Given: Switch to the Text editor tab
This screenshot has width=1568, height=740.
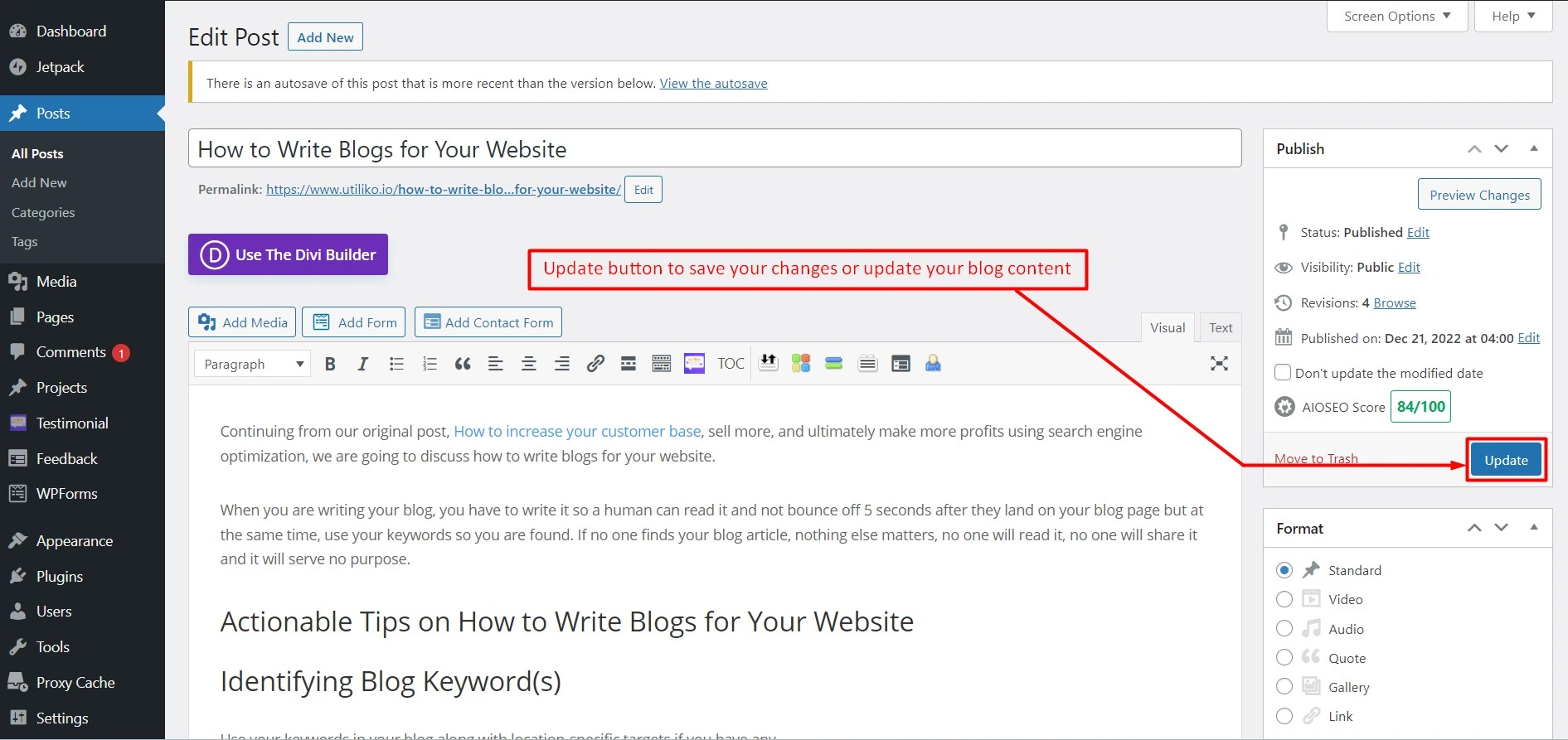Looking at the screenshot, I should 1220,327.
